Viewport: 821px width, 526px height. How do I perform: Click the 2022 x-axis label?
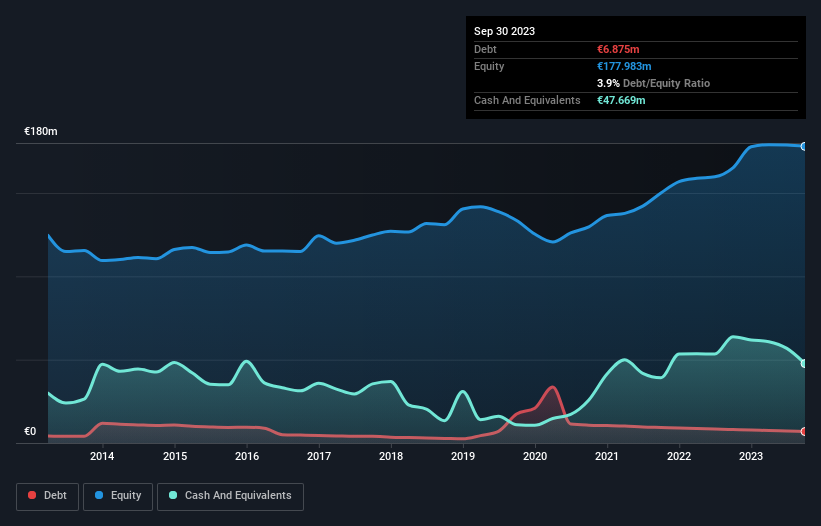coord(679,456)
